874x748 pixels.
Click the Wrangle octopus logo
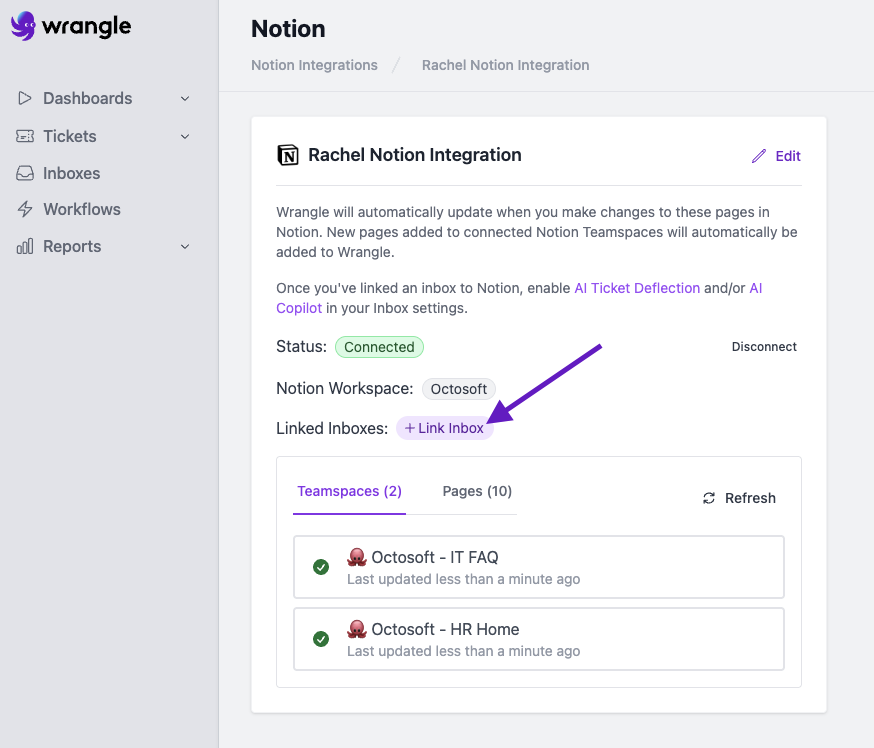pyautogui.click(x=23, y=26)
